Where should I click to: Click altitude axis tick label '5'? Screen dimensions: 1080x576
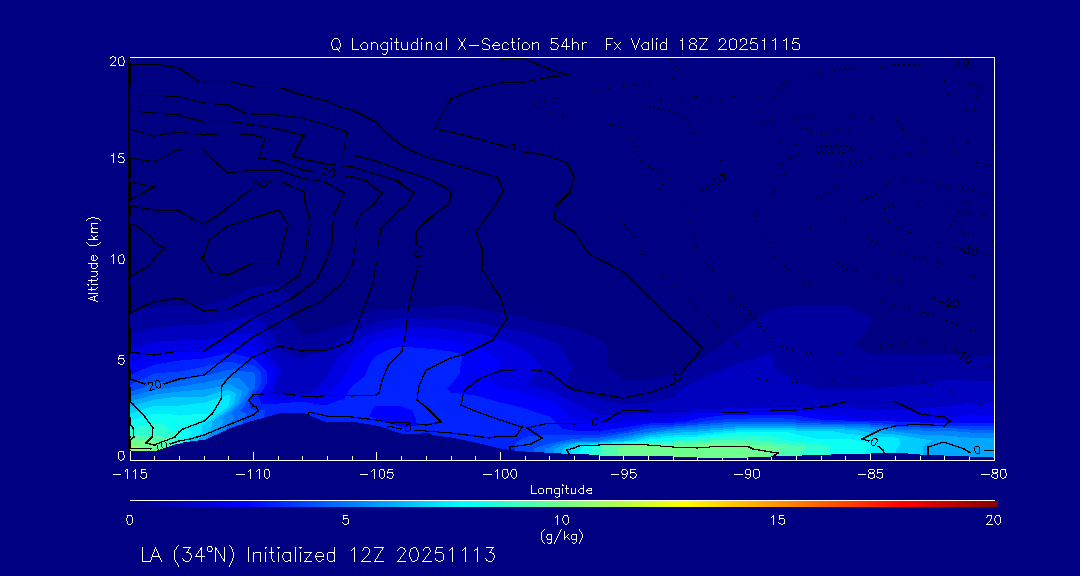121,360
